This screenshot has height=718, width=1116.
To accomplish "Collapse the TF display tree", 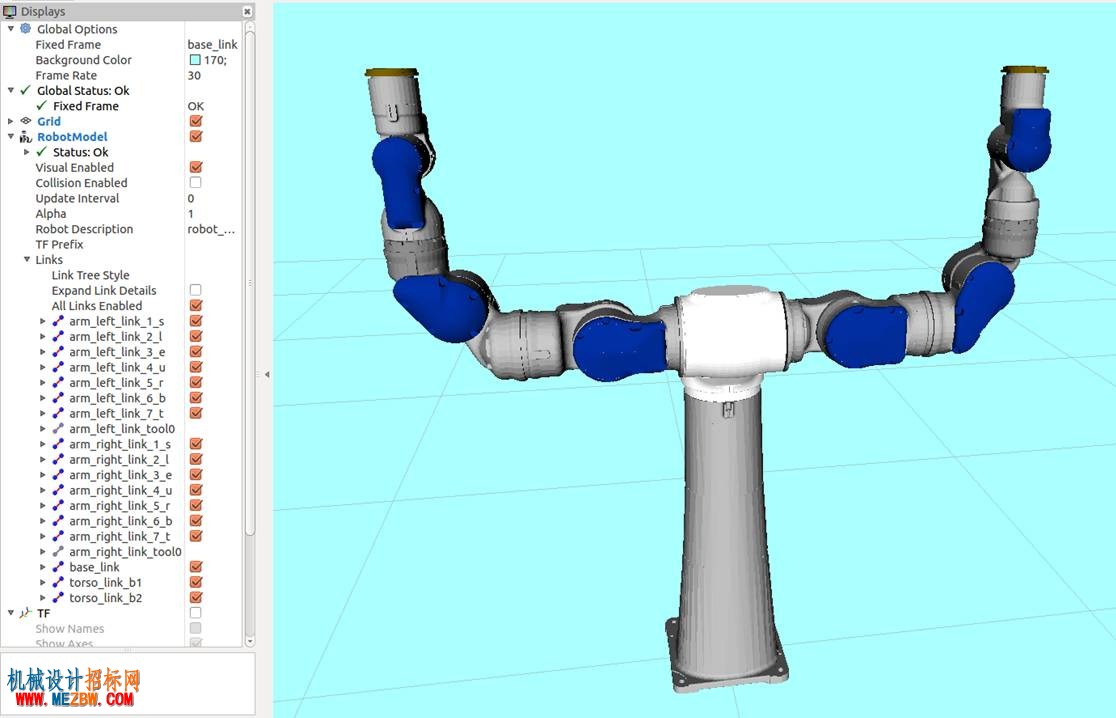I will pyautogui.click(x=11, y=613).
